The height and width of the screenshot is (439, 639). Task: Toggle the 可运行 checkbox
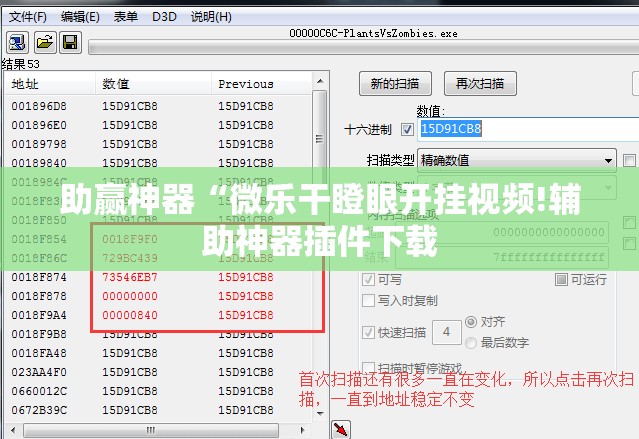561,279
